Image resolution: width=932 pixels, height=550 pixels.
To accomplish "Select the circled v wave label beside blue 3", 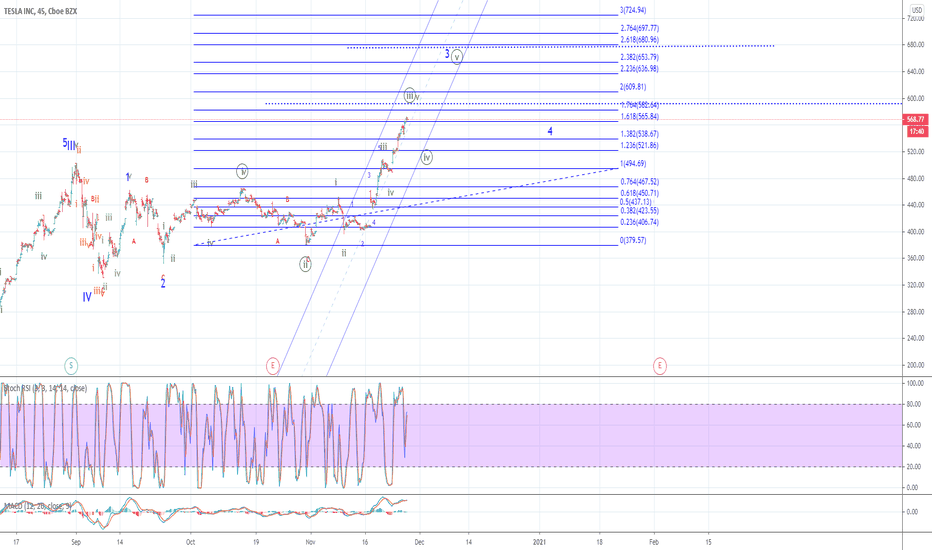I will click(456, 57).
